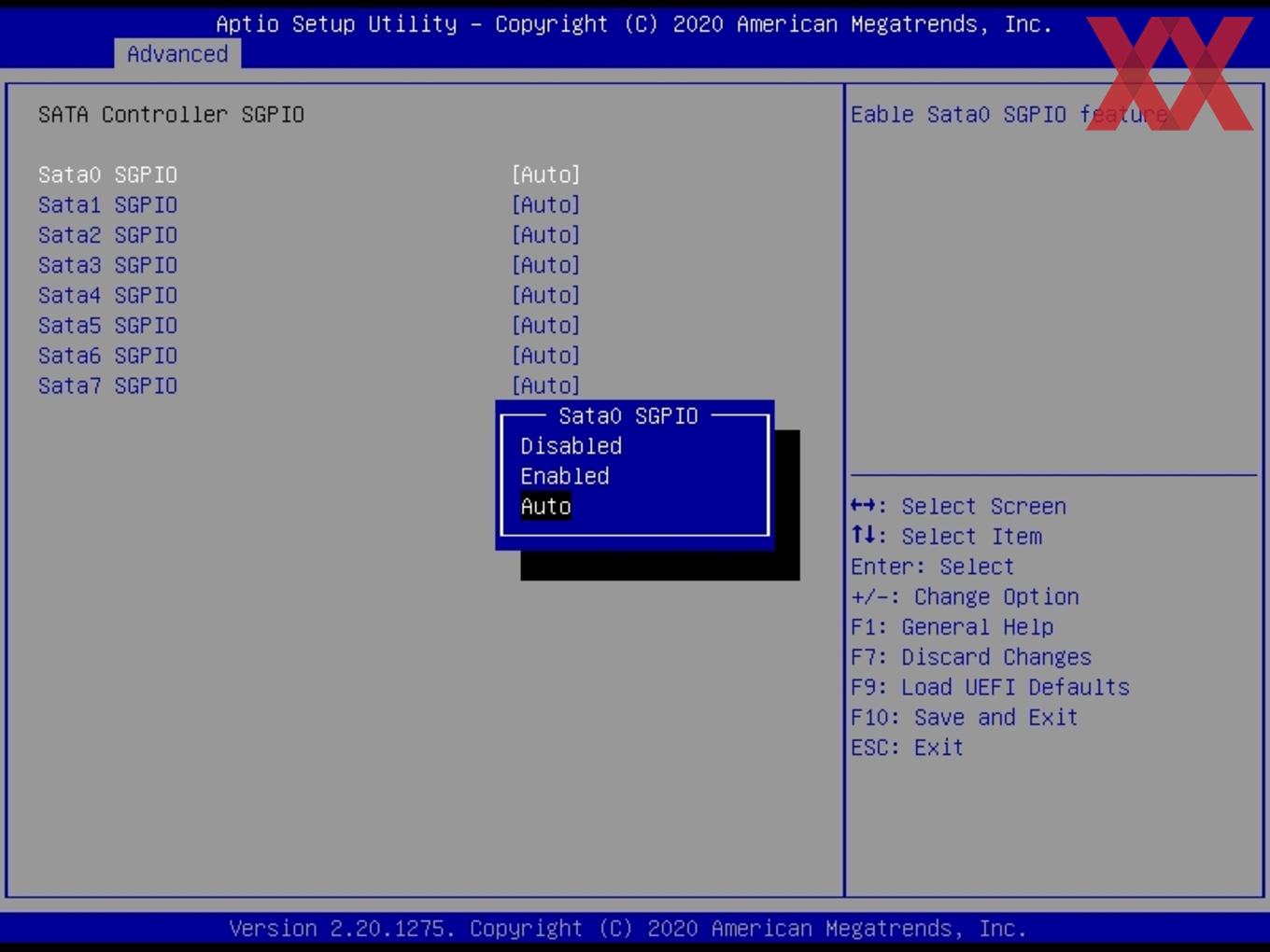
Task: Select the Sata4 SGPIO setting label
Action: 107,295
